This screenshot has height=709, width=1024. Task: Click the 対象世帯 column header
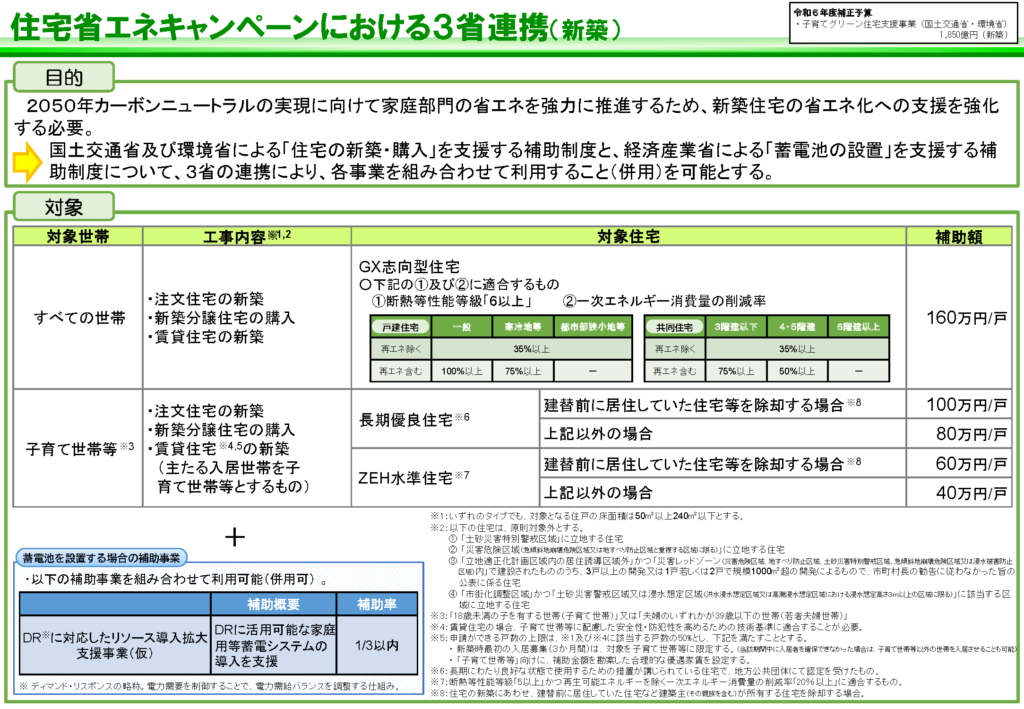click(78, 236)
